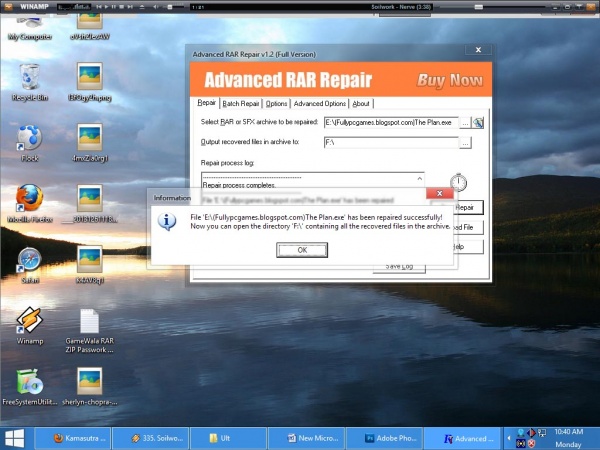Click the output directory input field
600x450 pixels.
pos(391,142)
